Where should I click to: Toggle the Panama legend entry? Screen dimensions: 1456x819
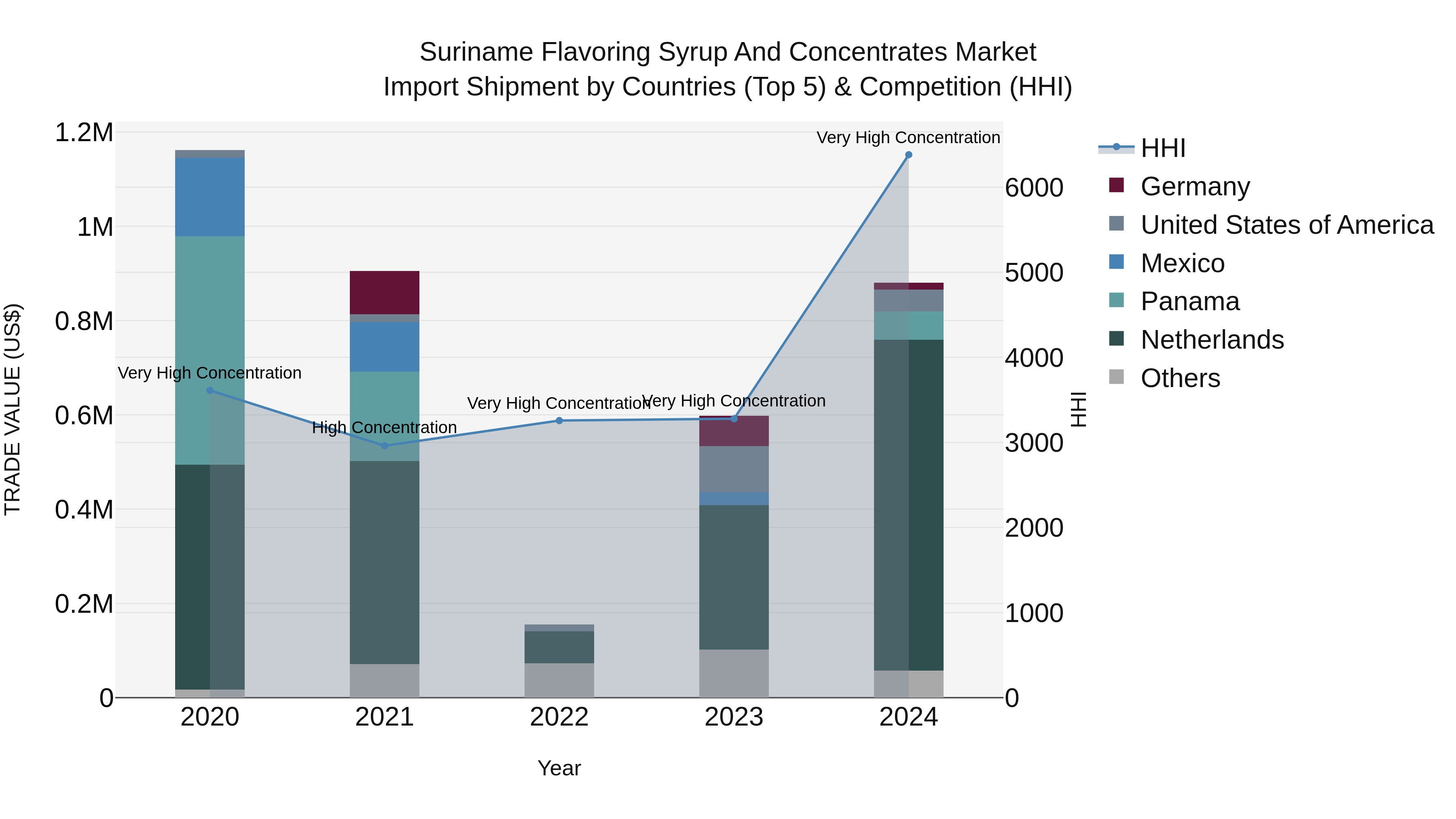tap(1174, 301)
